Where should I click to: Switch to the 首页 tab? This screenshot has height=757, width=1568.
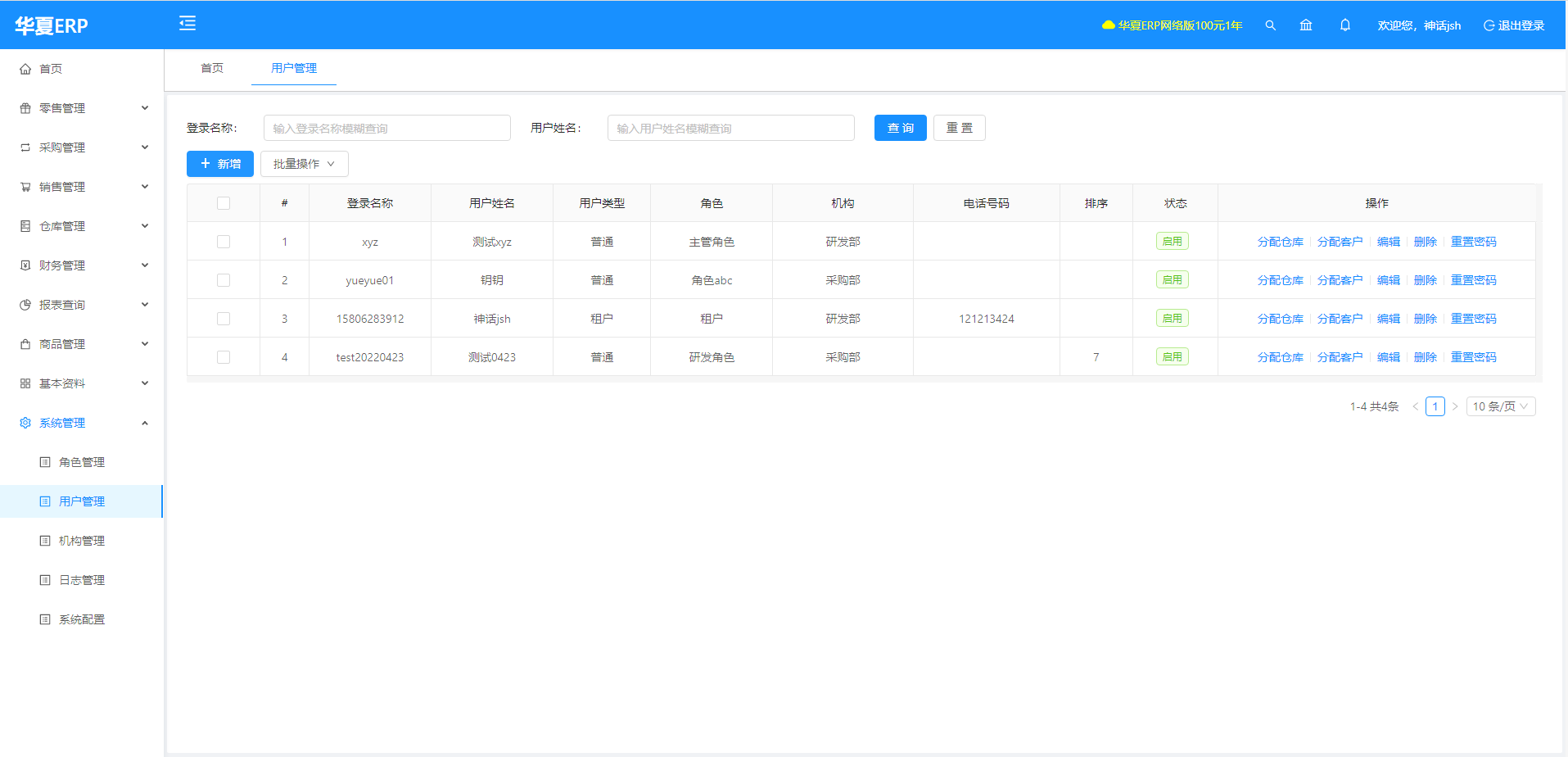[212, 68]
